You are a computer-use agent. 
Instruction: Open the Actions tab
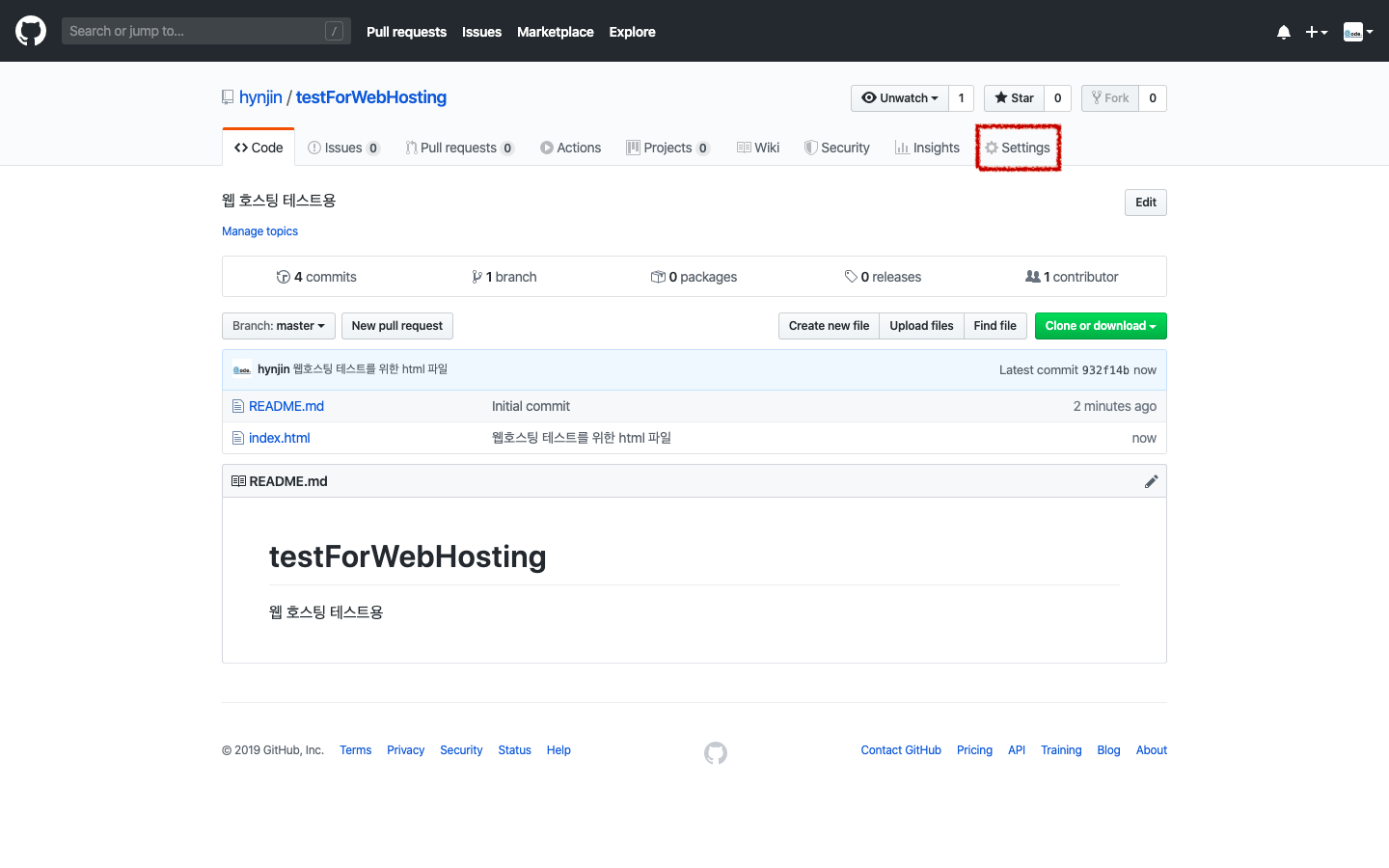(571, 148)
